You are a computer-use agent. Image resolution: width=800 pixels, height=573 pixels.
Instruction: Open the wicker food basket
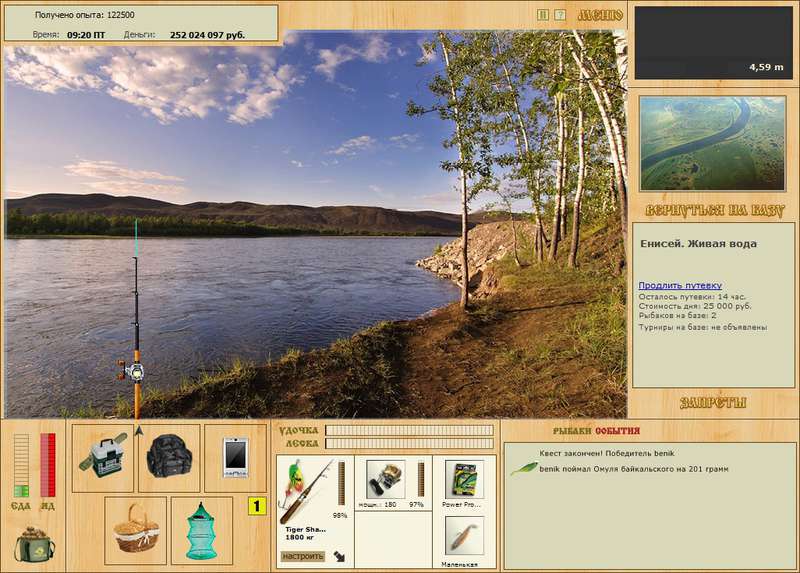click(136, 531)
